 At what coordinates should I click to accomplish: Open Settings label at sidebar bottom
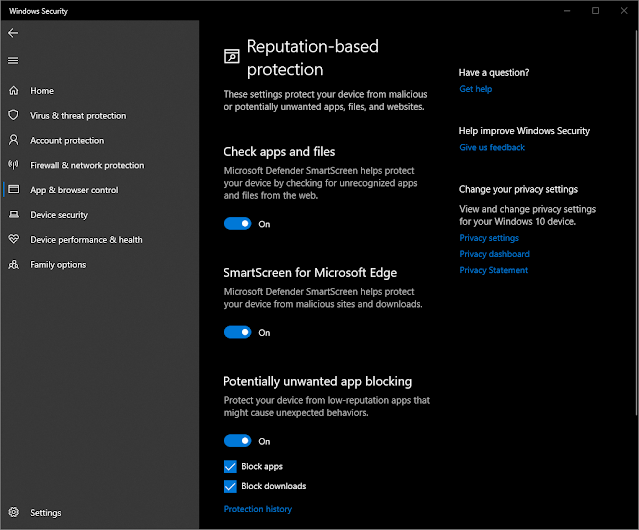(46, 513)
